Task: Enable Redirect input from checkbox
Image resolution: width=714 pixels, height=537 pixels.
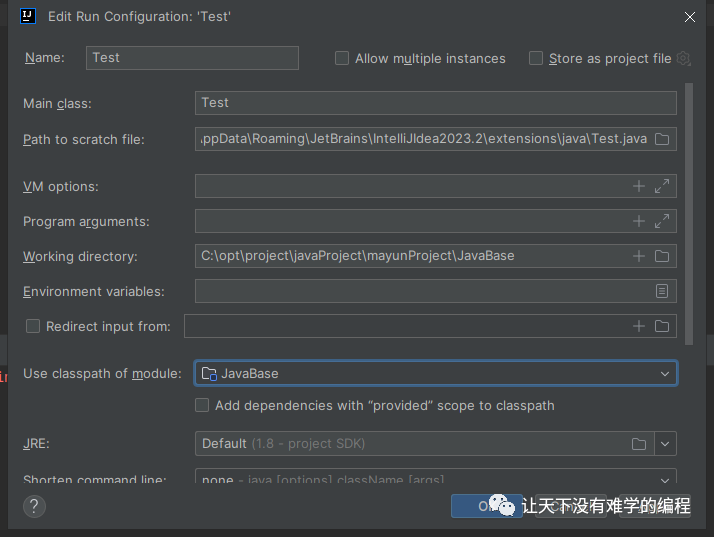Action: tap(33, 326)
